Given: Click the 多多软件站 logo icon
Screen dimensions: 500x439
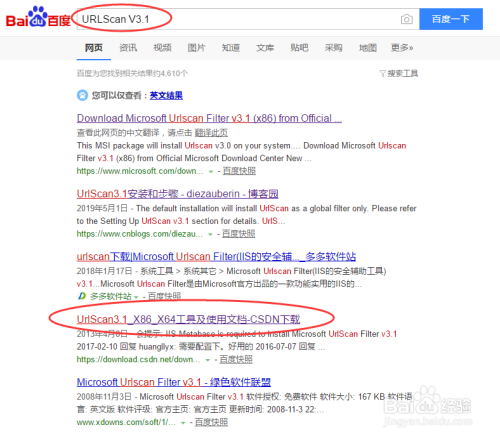Looking at the screenshot, I should [x=82, y=296].
